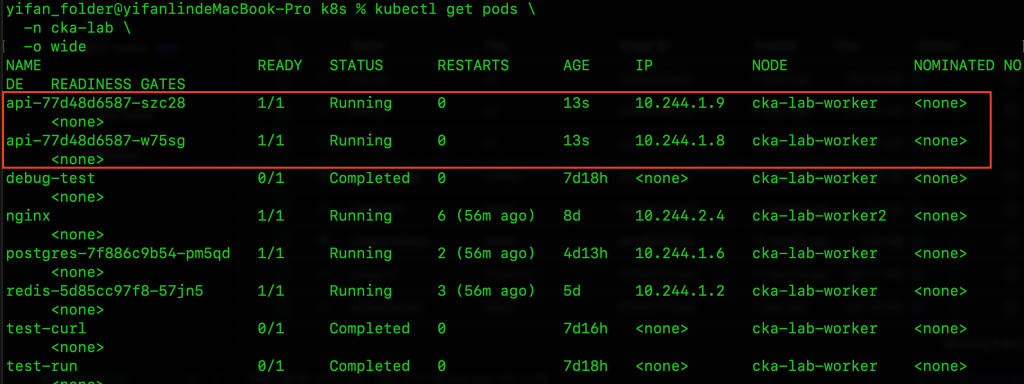Select pod name redis-5d85cc97f8-57jn5
The width and height of the screenshot is (1024, 384).
pos(104,291)
